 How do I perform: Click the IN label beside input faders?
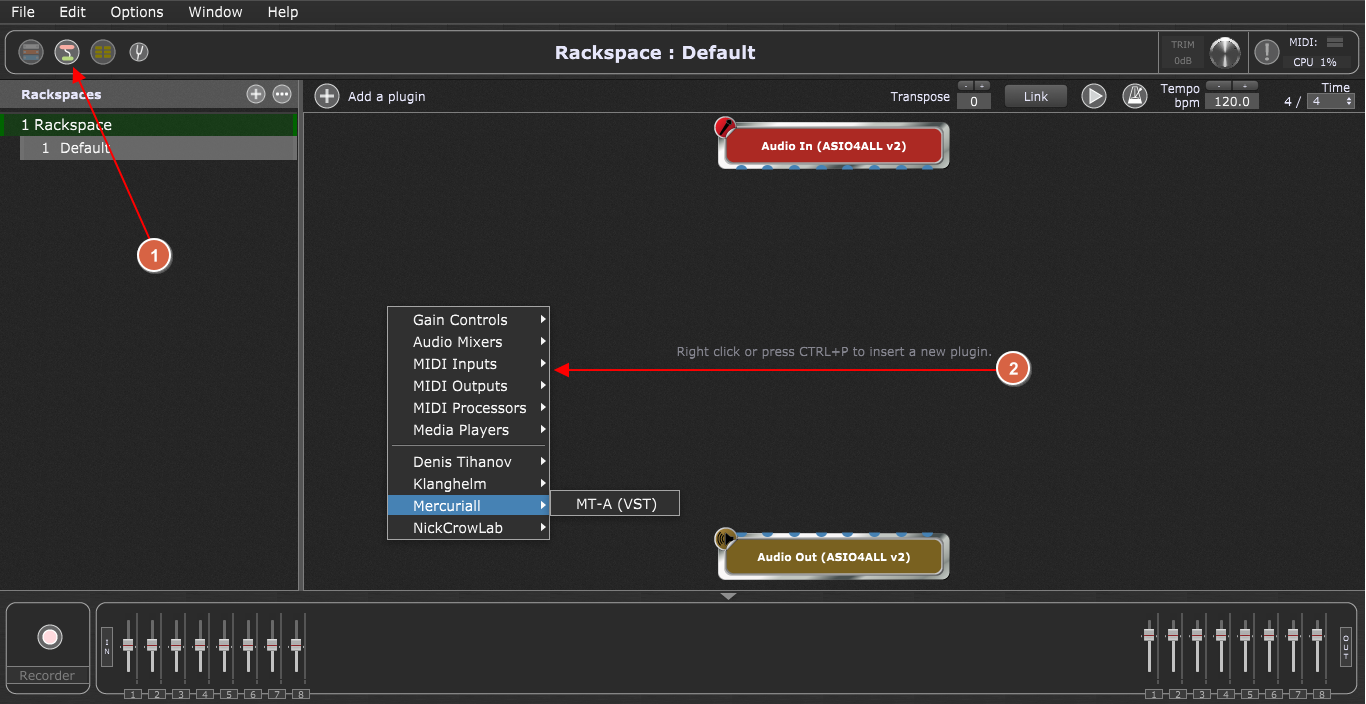[107, 647]
